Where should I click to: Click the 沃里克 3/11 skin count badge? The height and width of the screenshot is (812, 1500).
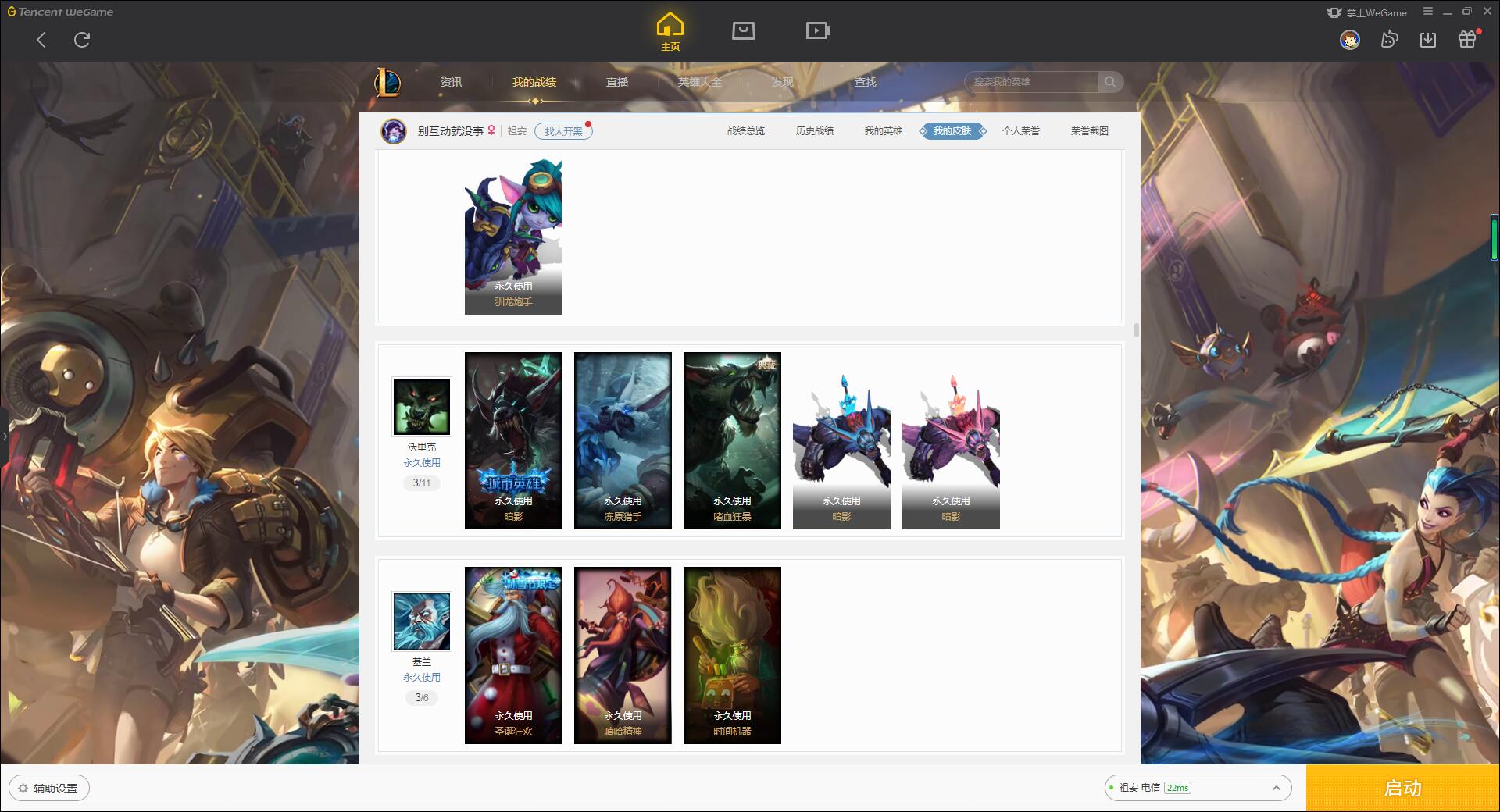coord(422,483)
